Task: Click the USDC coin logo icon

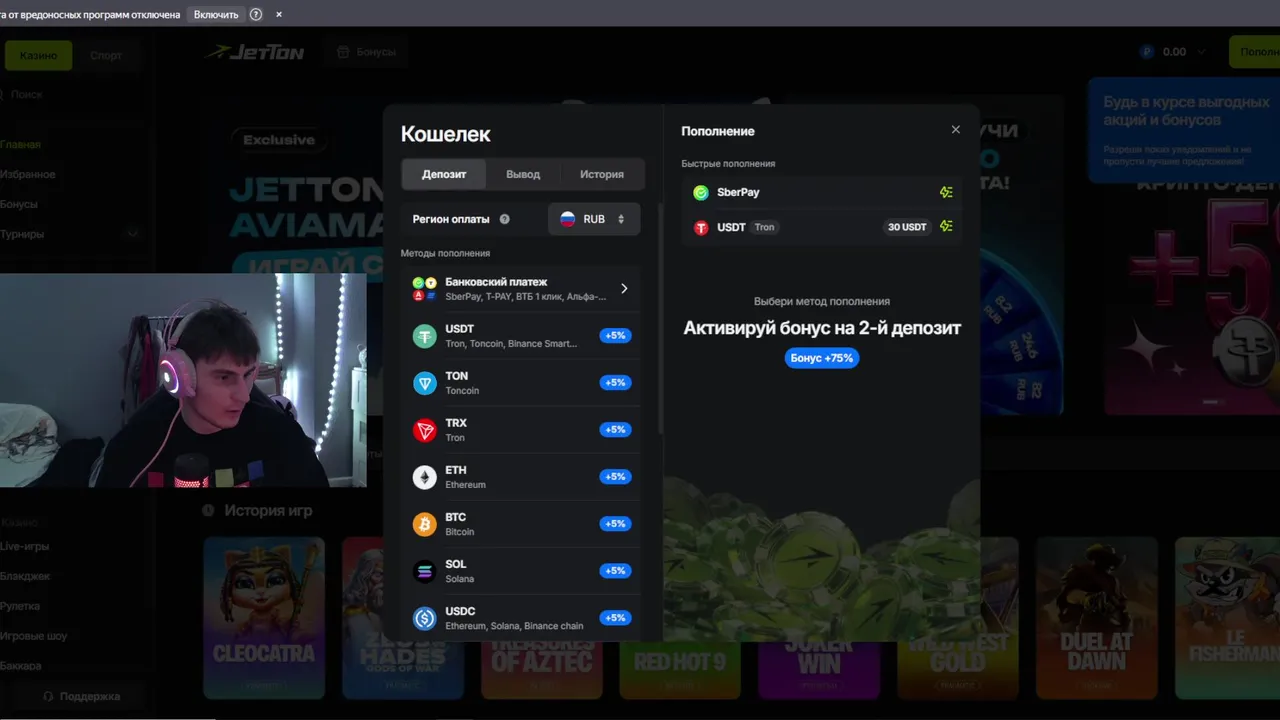Action: (425, 618)
